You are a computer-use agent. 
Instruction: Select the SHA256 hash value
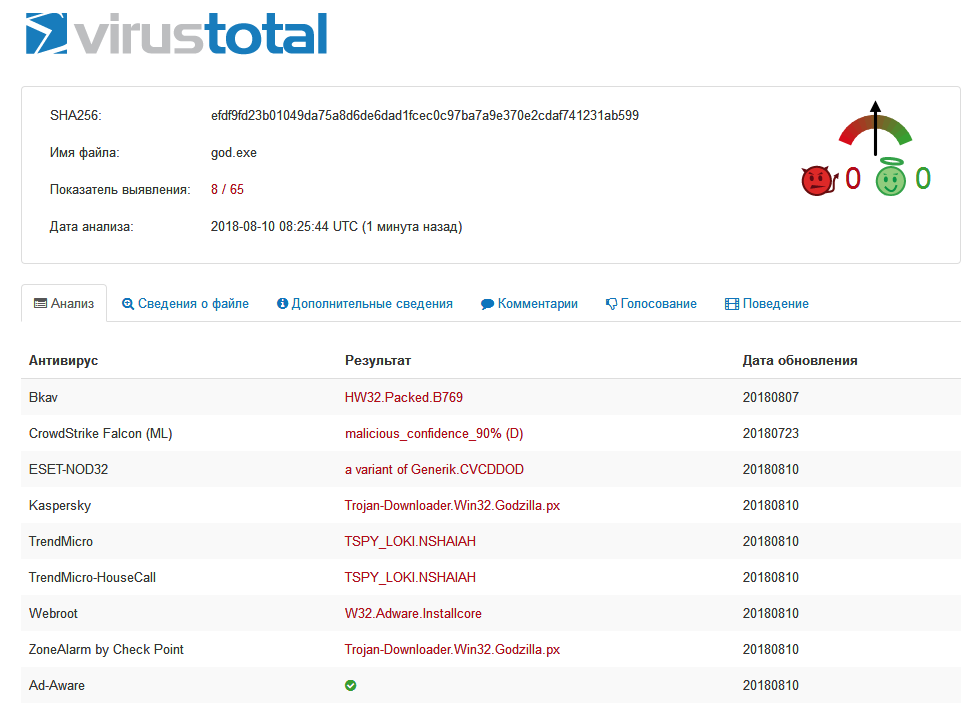coord(425,116)
